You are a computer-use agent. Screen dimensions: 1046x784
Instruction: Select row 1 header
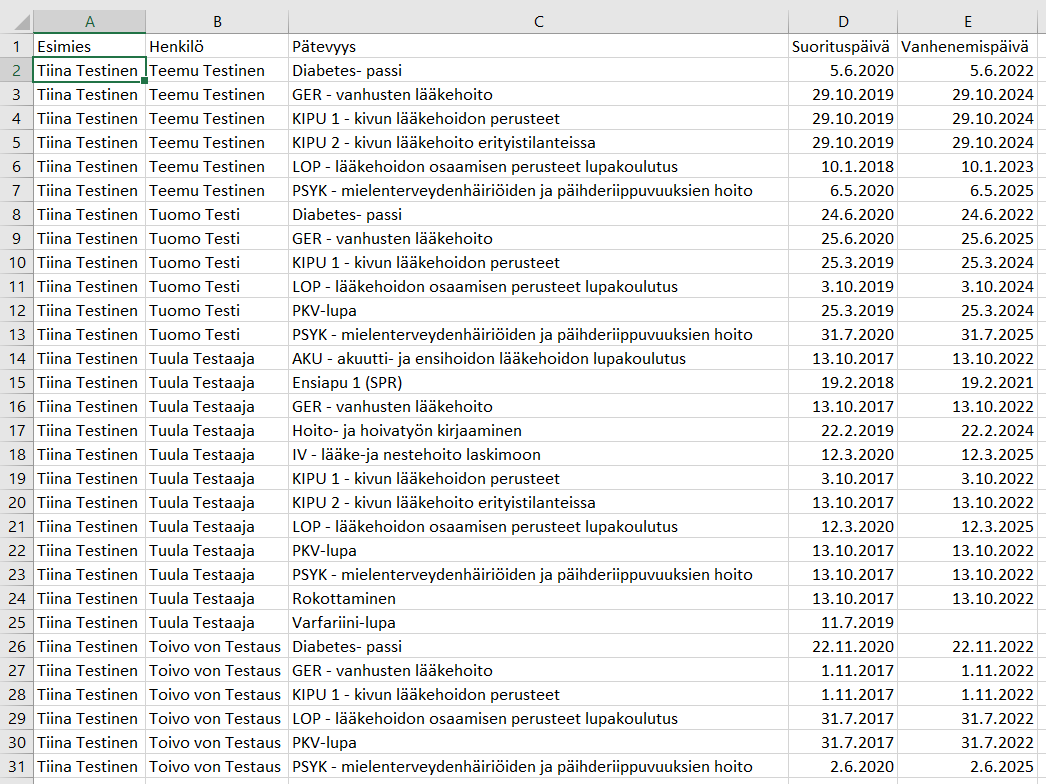(17, 46)
